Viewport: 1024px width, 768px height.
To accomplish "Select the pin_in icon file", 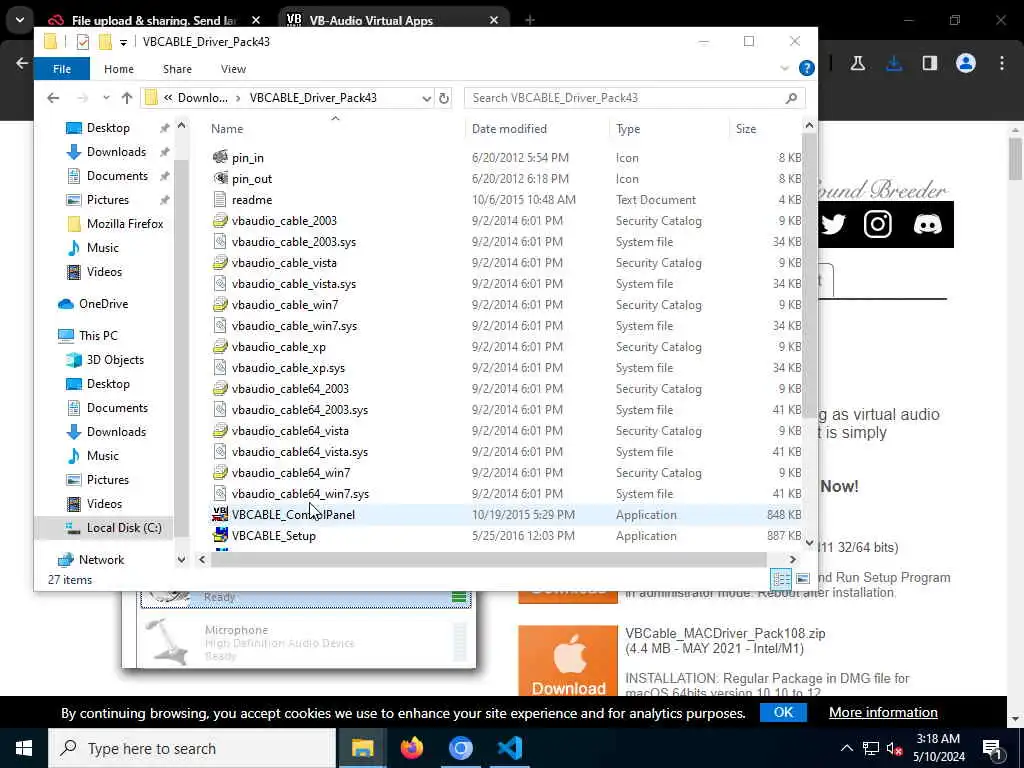I will 248,157.
